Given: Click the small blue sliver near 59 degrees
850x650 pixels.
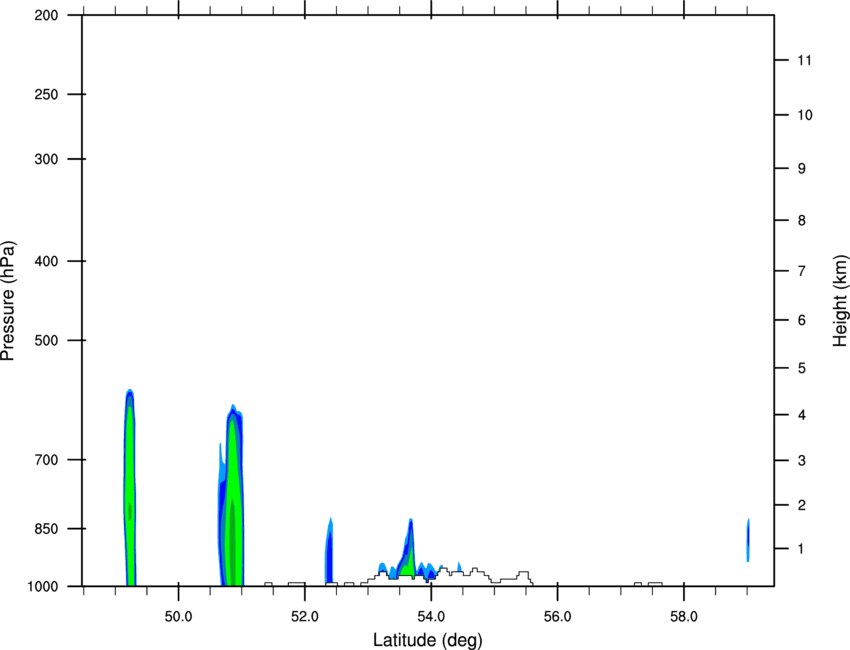Looking at the screenshot, I should [748, 540].
